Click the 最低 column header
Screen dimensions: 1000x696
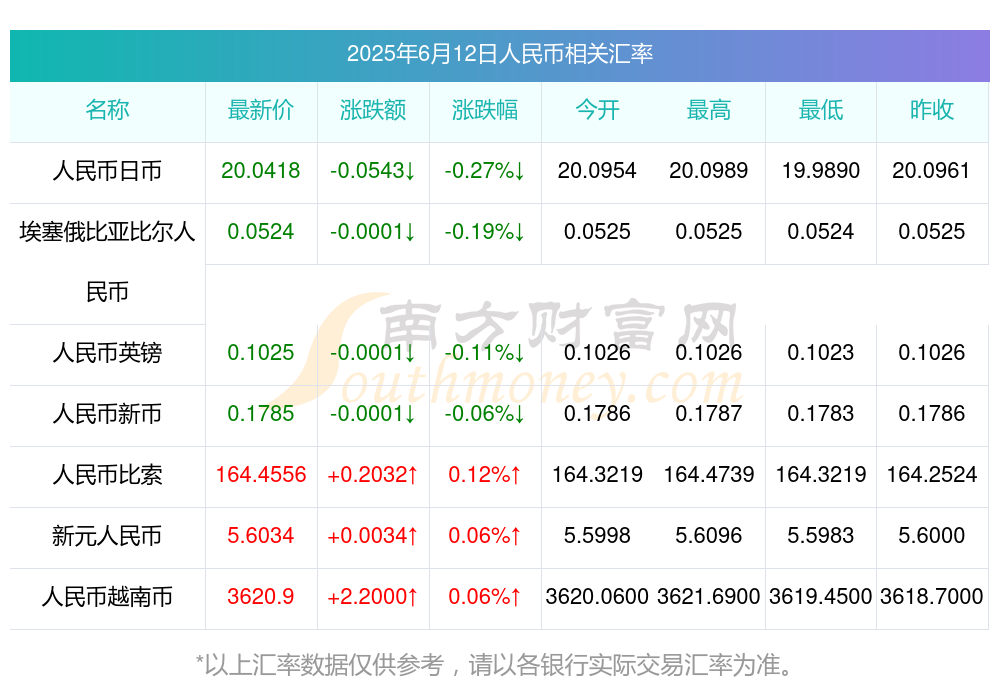point(821,110)
